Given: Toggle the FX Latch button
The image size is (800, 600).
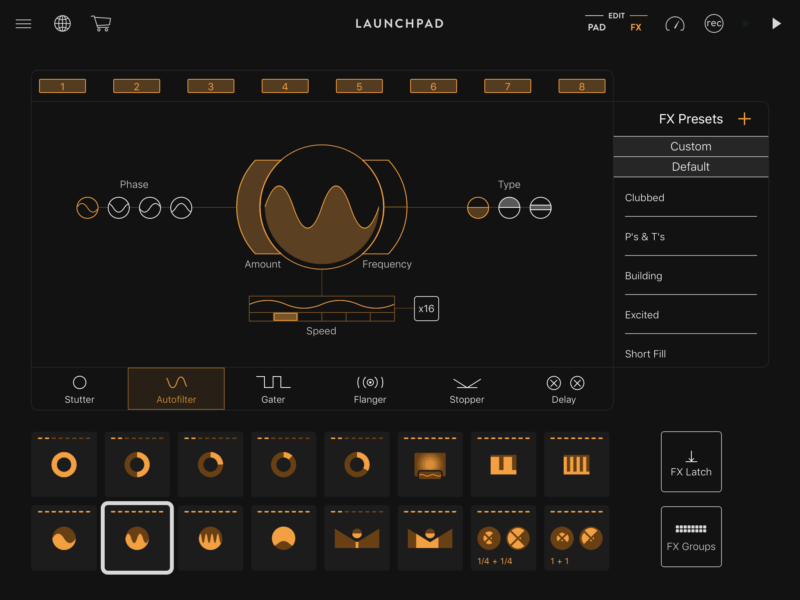Looking at the screenshot, I should pos(691,461).
